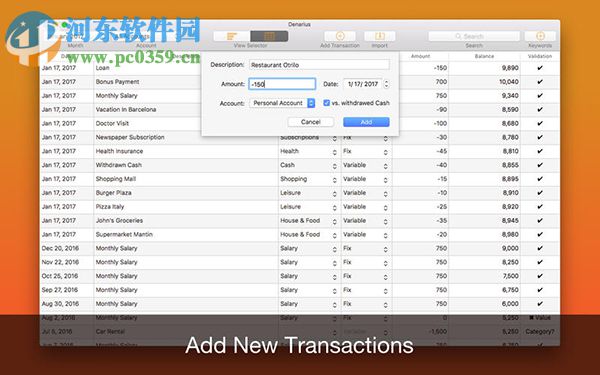Open the Keywords toolbar icon
This screenshot has height=375, width=600.
540,36
